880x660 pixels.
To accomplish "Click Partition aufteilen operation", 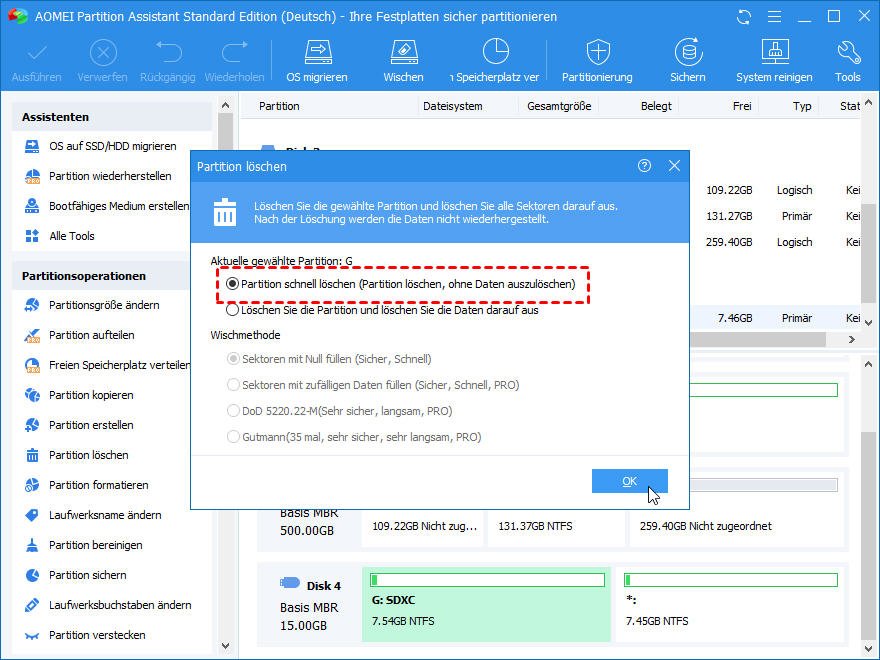I will tap(80, 335).
